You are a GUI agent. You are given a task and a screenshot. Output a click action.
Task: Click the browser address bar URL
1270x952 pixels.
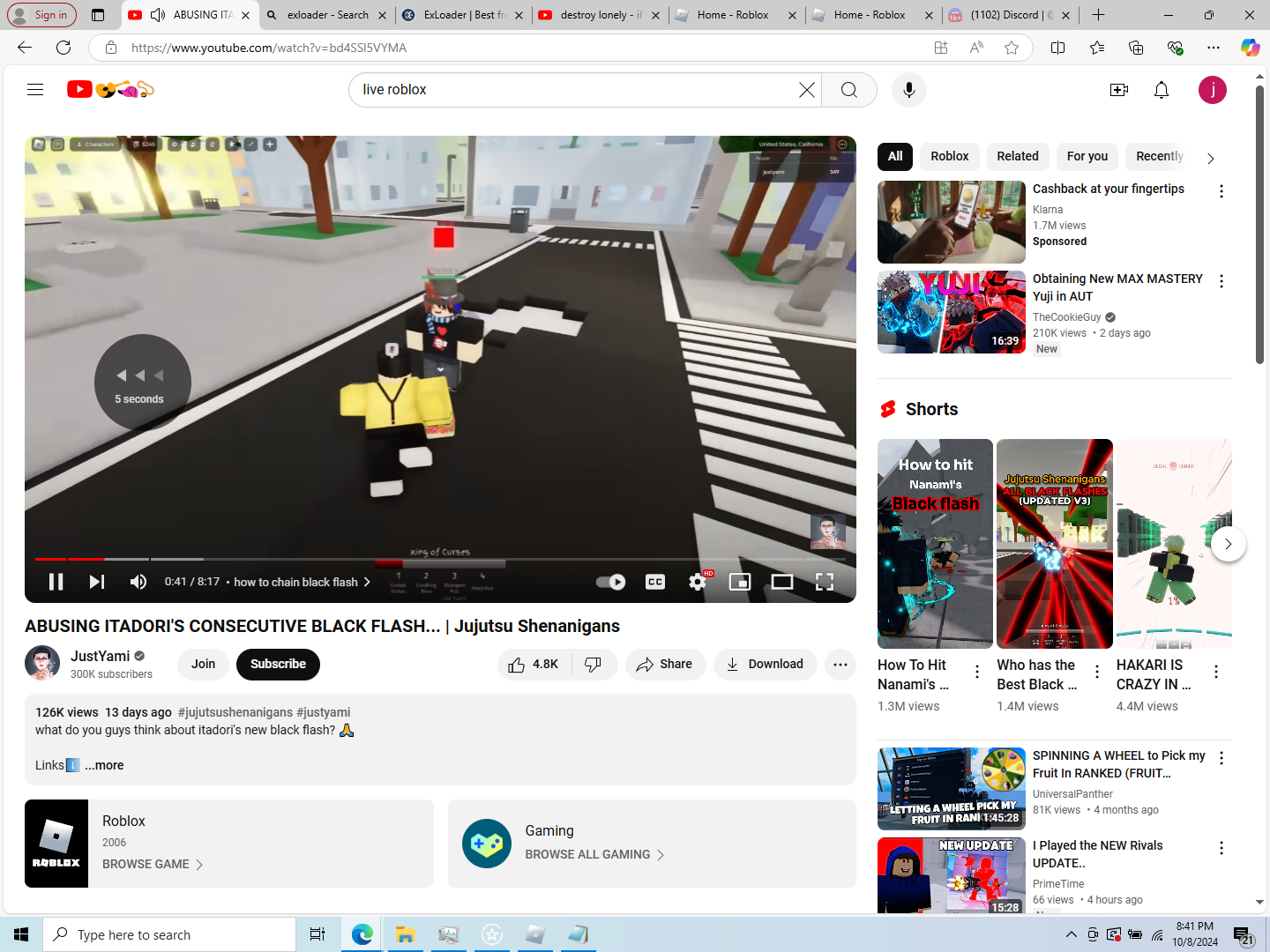click(269, 48)
